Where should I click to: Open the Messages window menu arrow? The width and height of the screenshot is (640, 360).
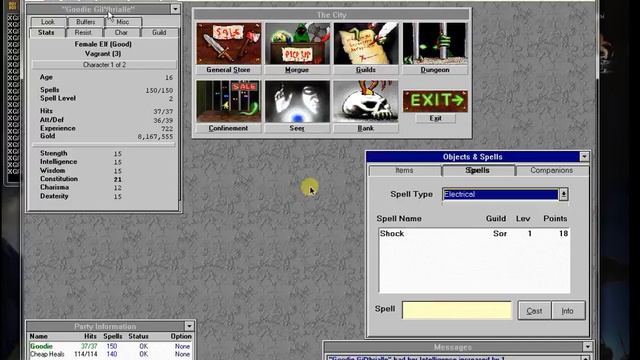(587, 347)
